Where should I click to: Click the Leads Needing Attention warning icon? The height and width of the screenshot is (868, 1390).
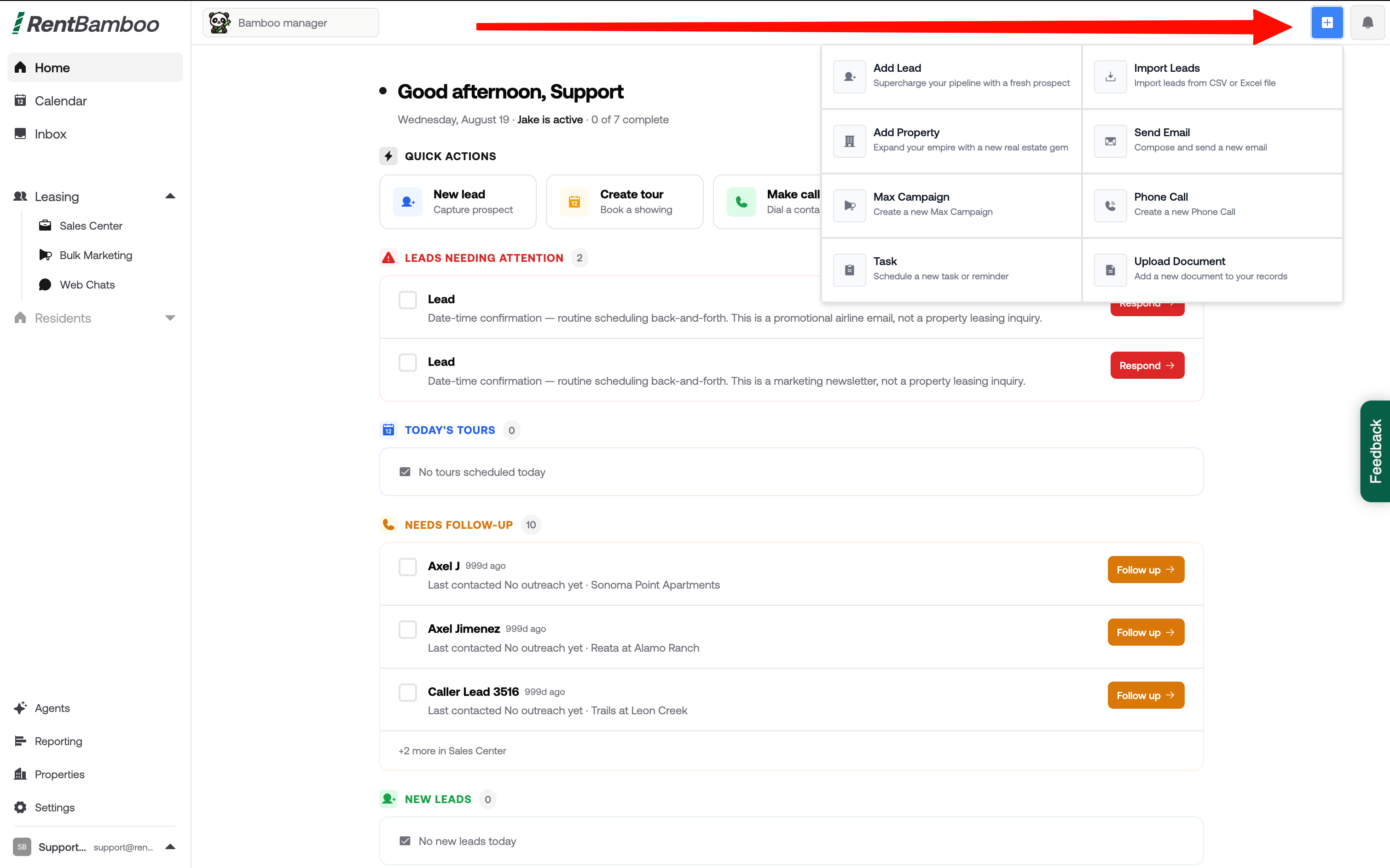pyautogui.click(x=389, y=258)
